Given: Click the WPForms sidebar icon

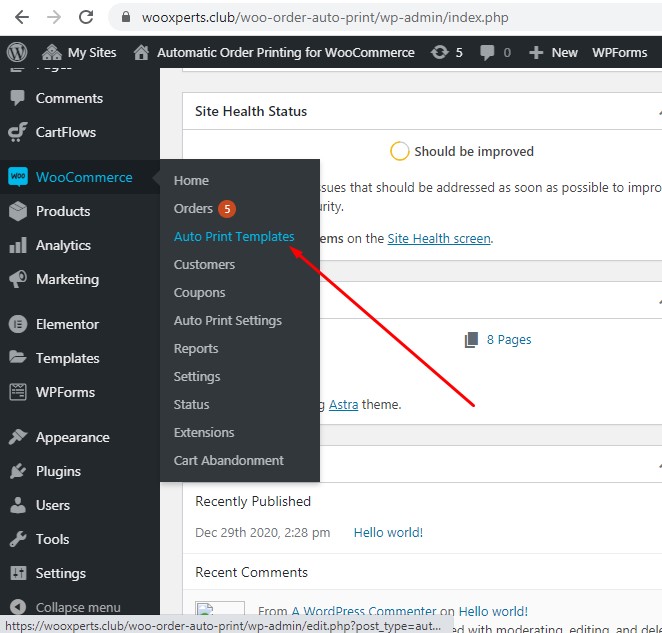Looking at the screenshot, I should click(18, 392).
